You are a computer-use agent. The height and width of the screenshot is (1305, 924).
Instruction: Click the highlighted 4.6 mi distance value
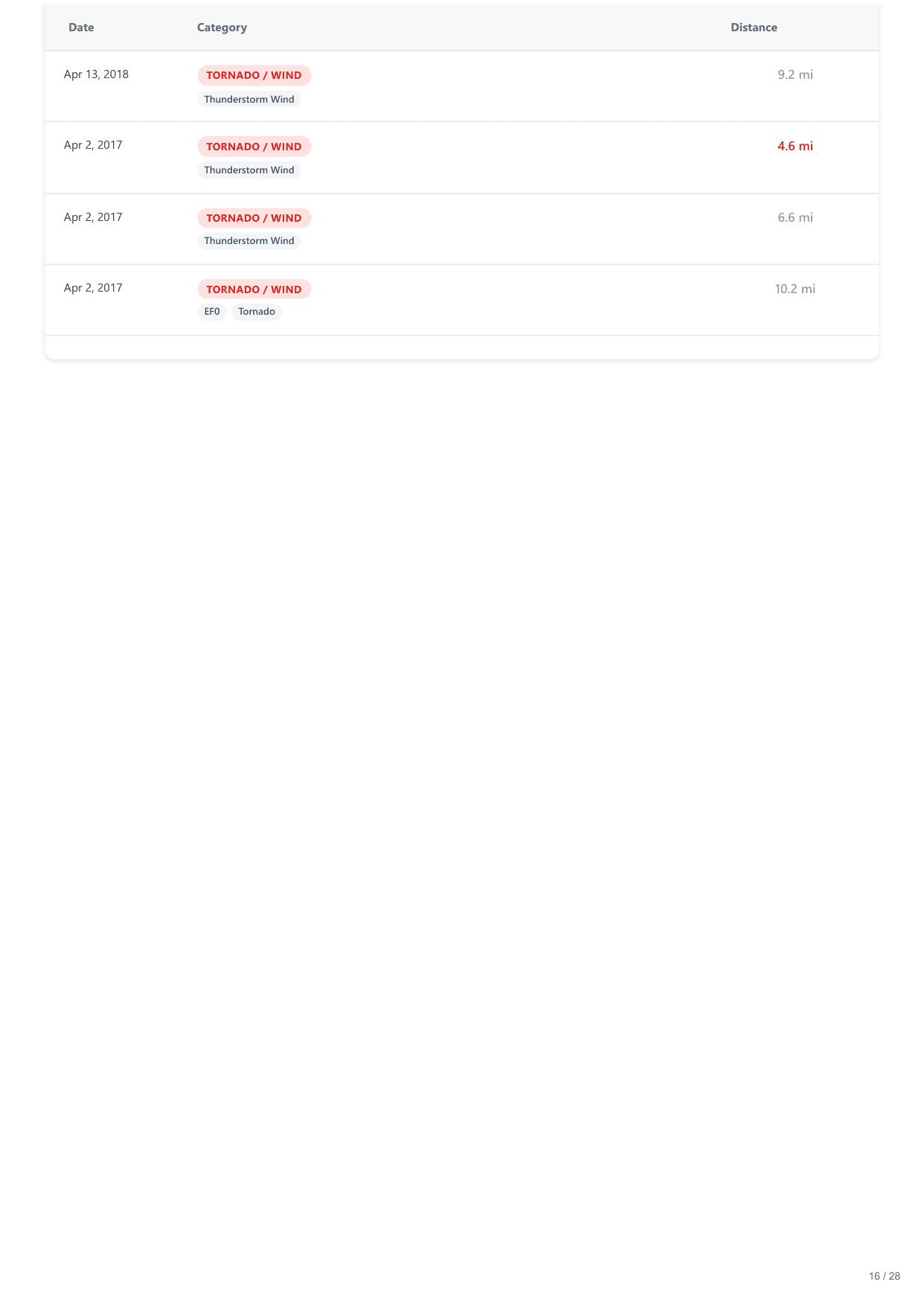click(x=795, y=147)
